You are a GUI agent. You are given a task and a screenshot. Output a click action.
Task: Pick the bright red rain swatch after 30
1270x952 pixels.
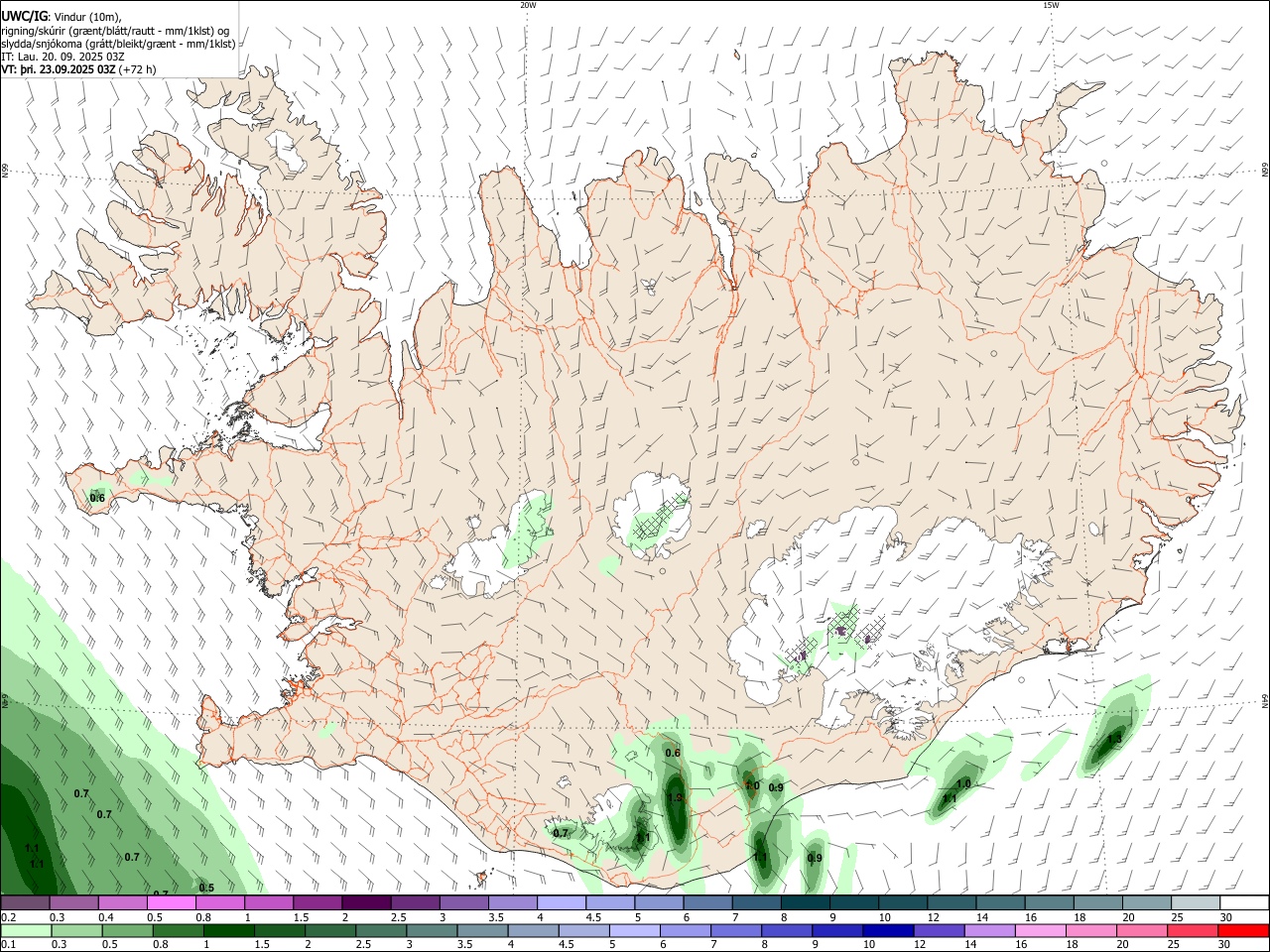1242,930
